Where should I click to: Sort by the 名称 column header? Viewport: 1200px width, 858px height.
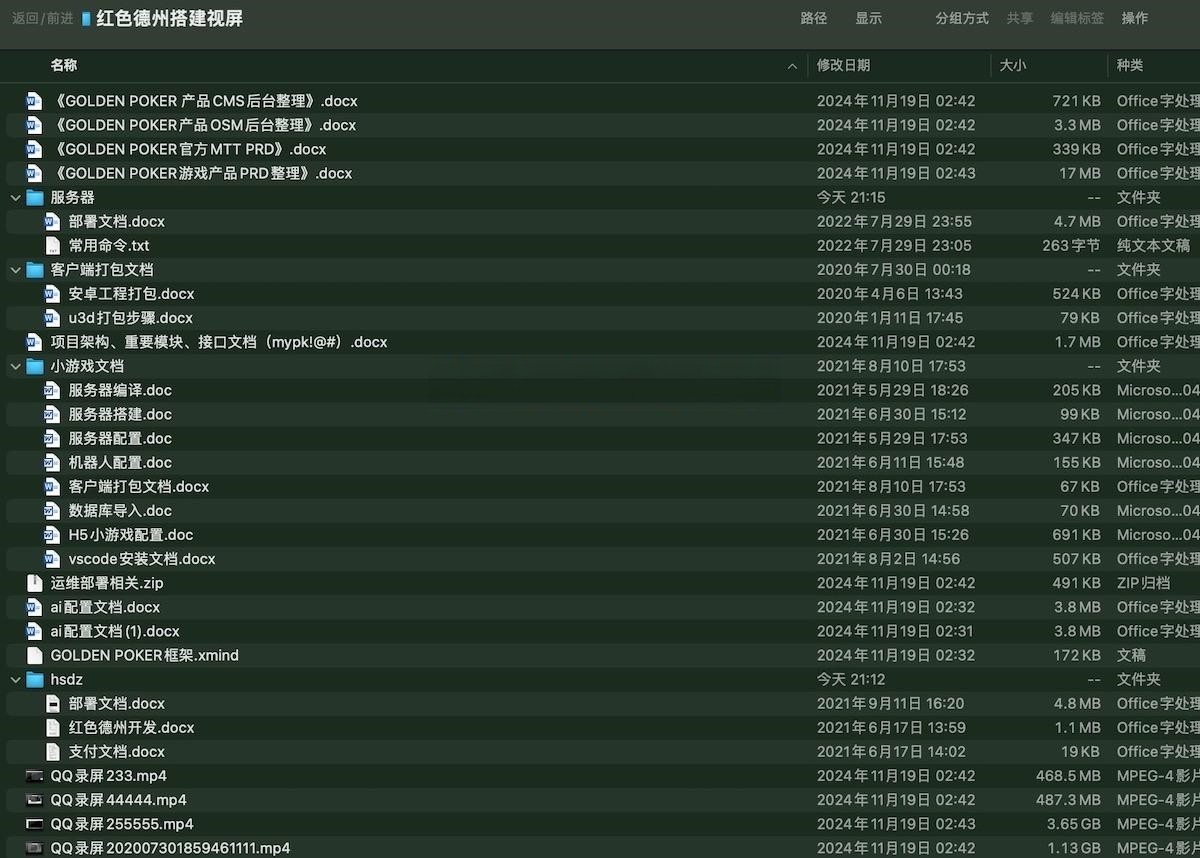click(64, 65)
